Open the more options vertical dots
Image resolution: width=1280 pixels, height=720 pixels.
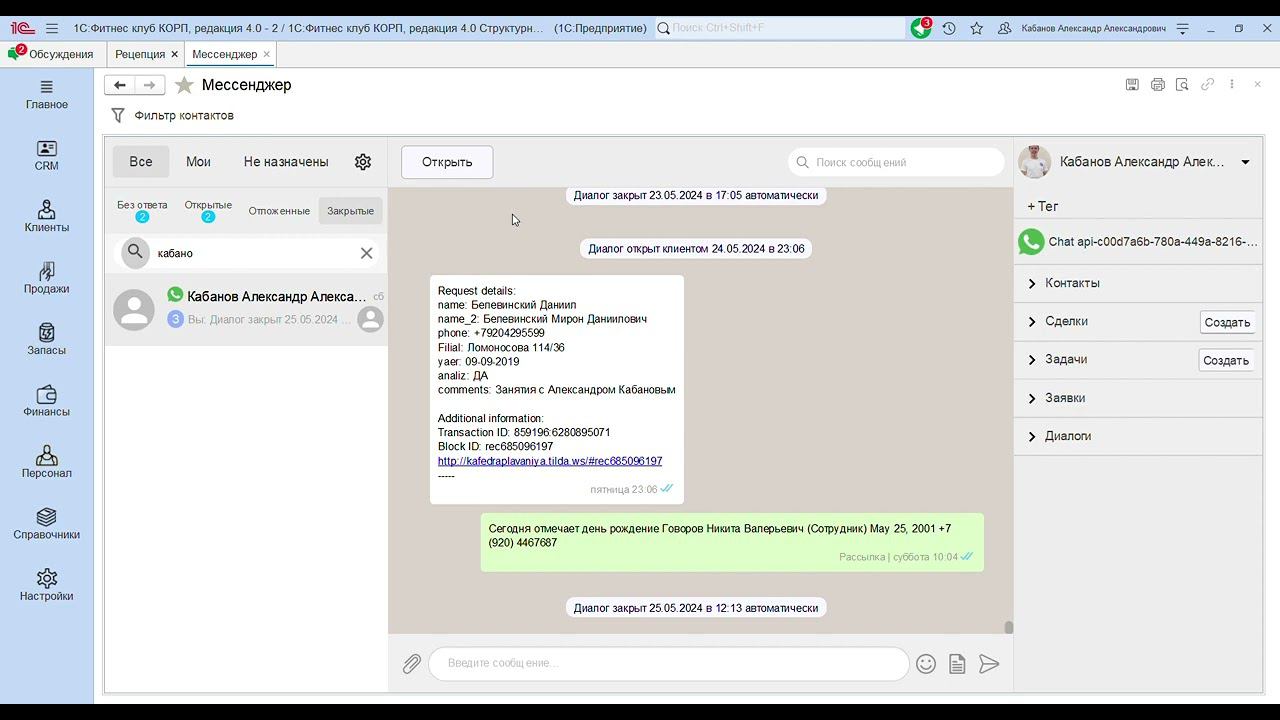tap(1232, 85)
